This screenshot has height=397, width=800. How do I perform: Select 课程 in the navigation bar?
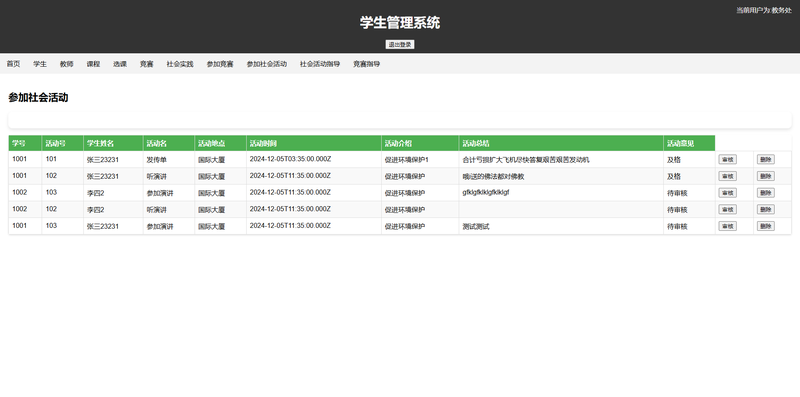[93, 64]
